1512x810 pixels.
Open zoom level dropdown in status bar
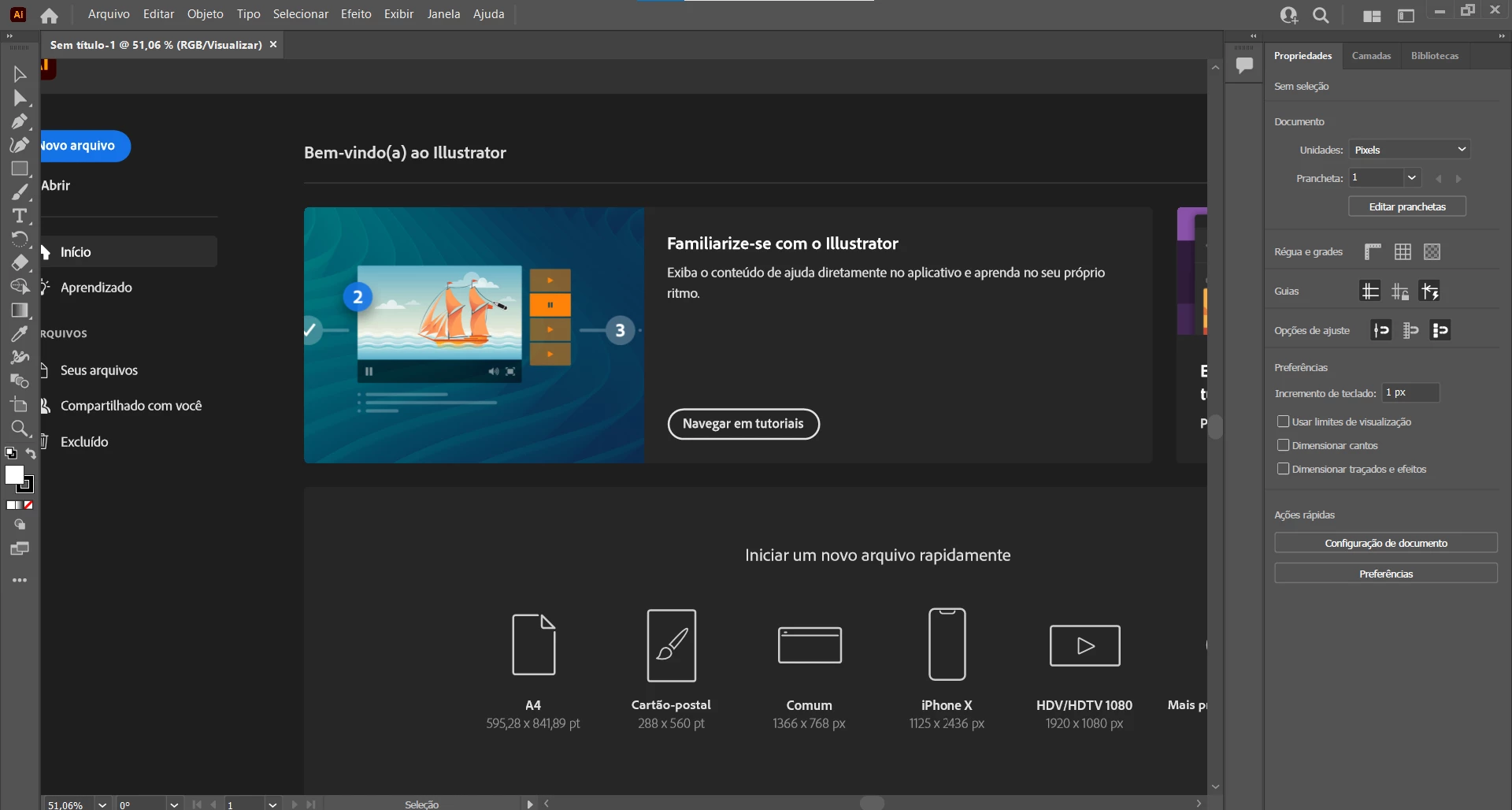tap(102, 804)
